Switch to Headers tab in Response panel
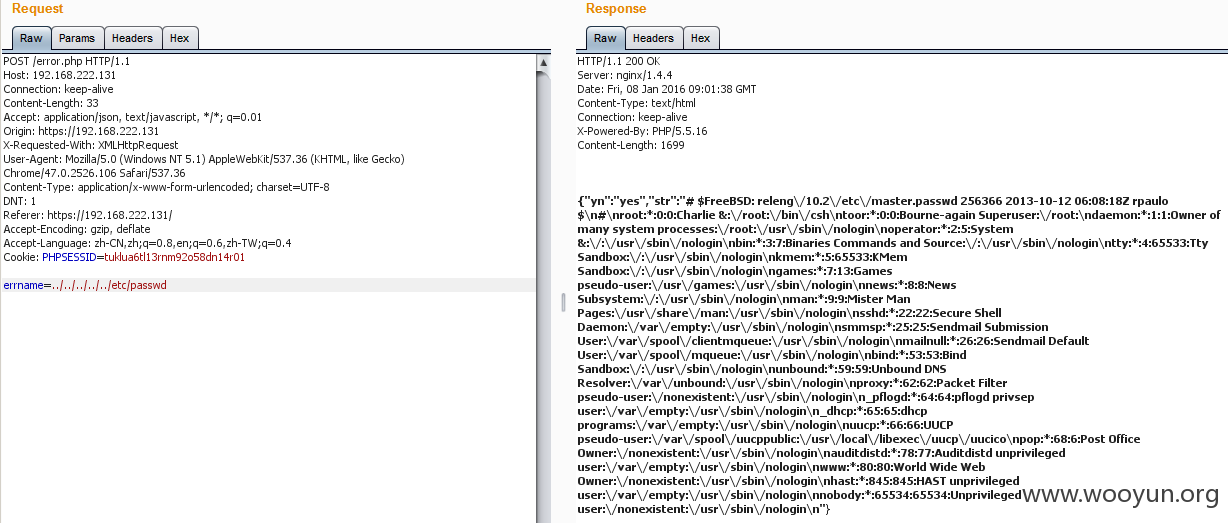 [653, 38]
